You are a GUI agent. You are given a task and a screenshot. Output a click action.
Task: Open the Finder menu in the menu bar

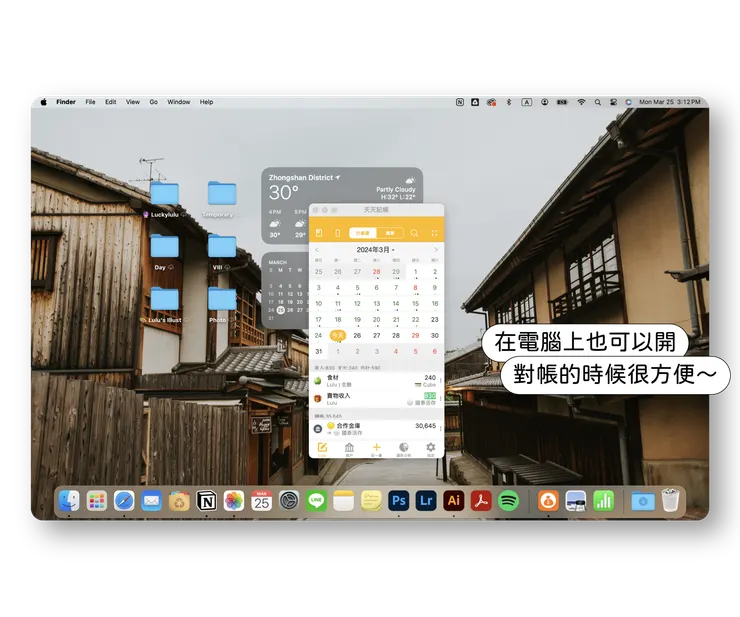pyautogui.click(x=66, y=102)
